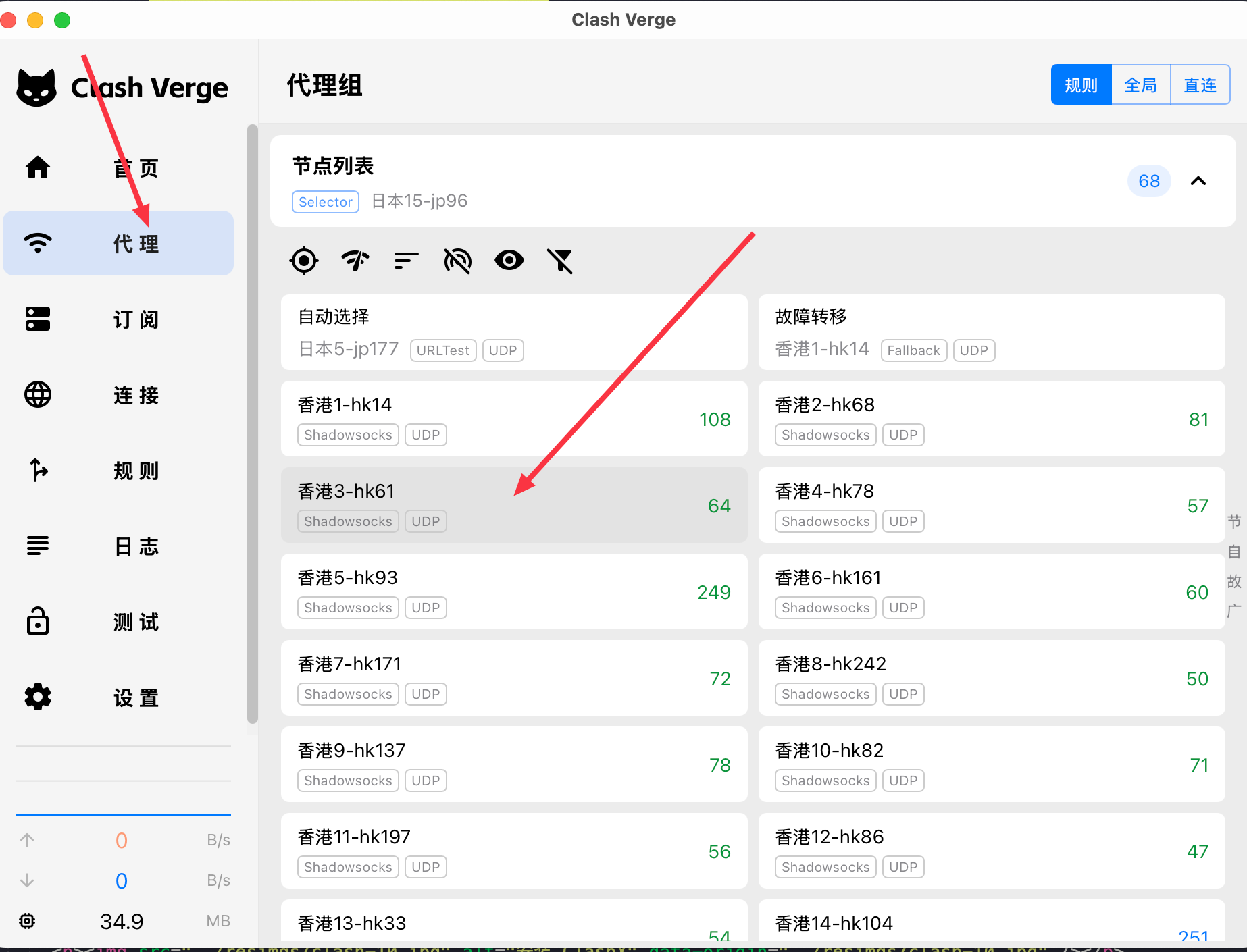Toggle the node filter icon
Viewport: 1247px width, 952px height.
tap(560, 261)
